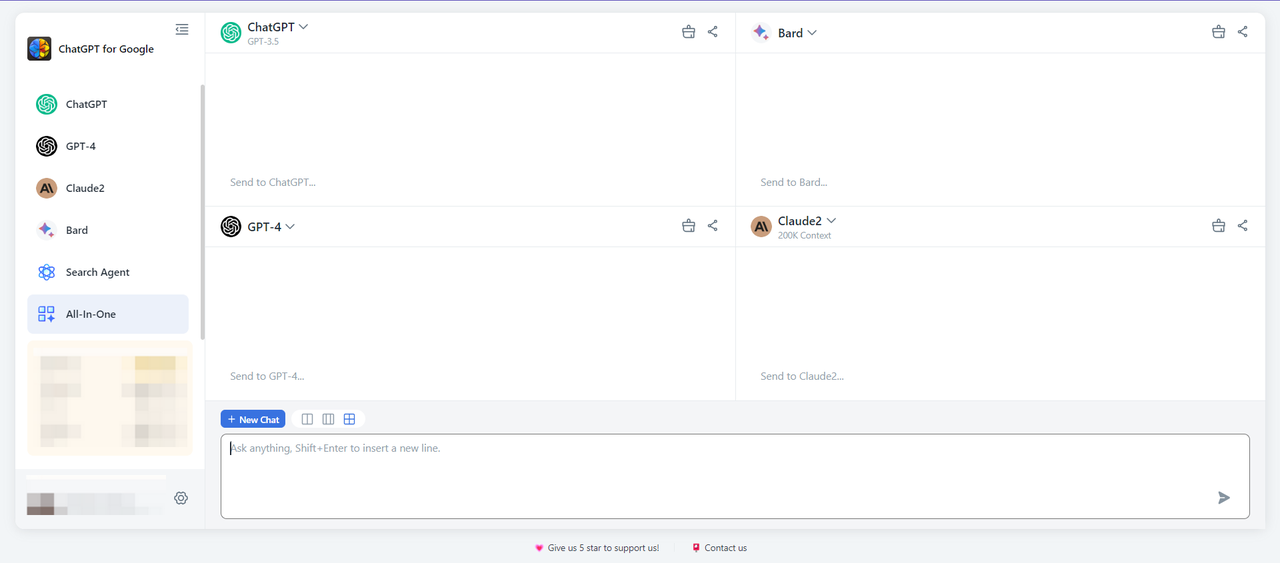Viewport: 1280px width, 563px height.
Task: Click the settings gear icon
Action: (x=181, y=498)
